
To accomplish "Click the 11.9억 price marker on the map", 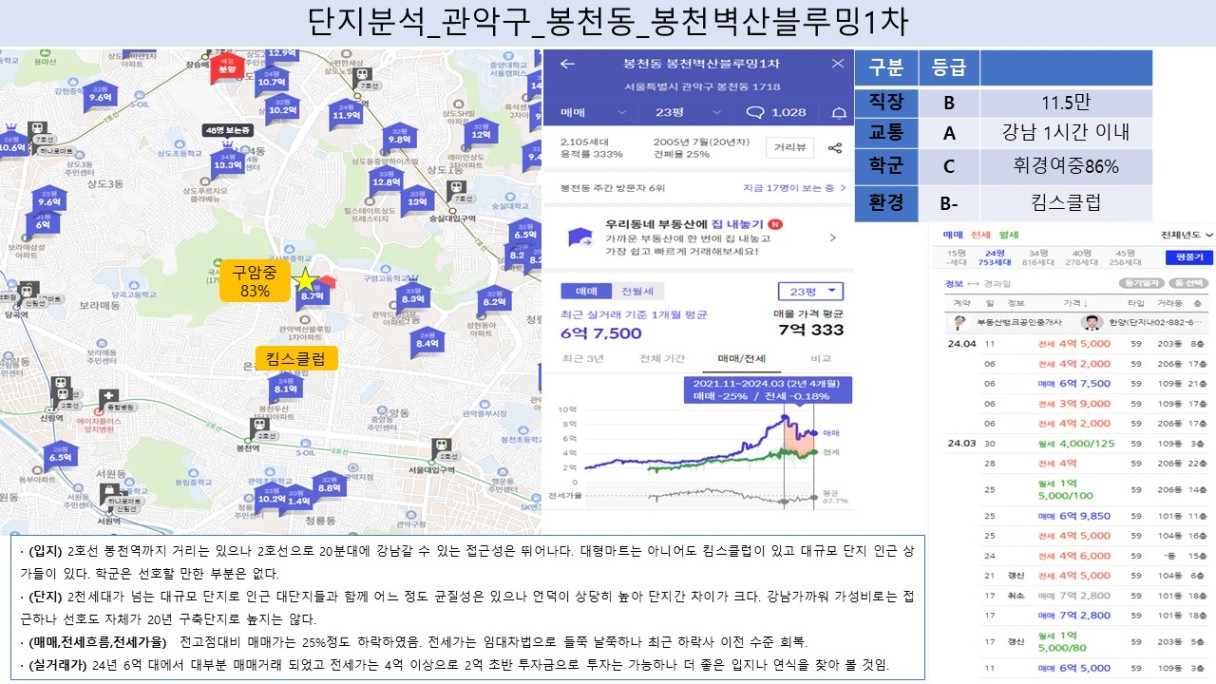I will [x=346, y=113].
